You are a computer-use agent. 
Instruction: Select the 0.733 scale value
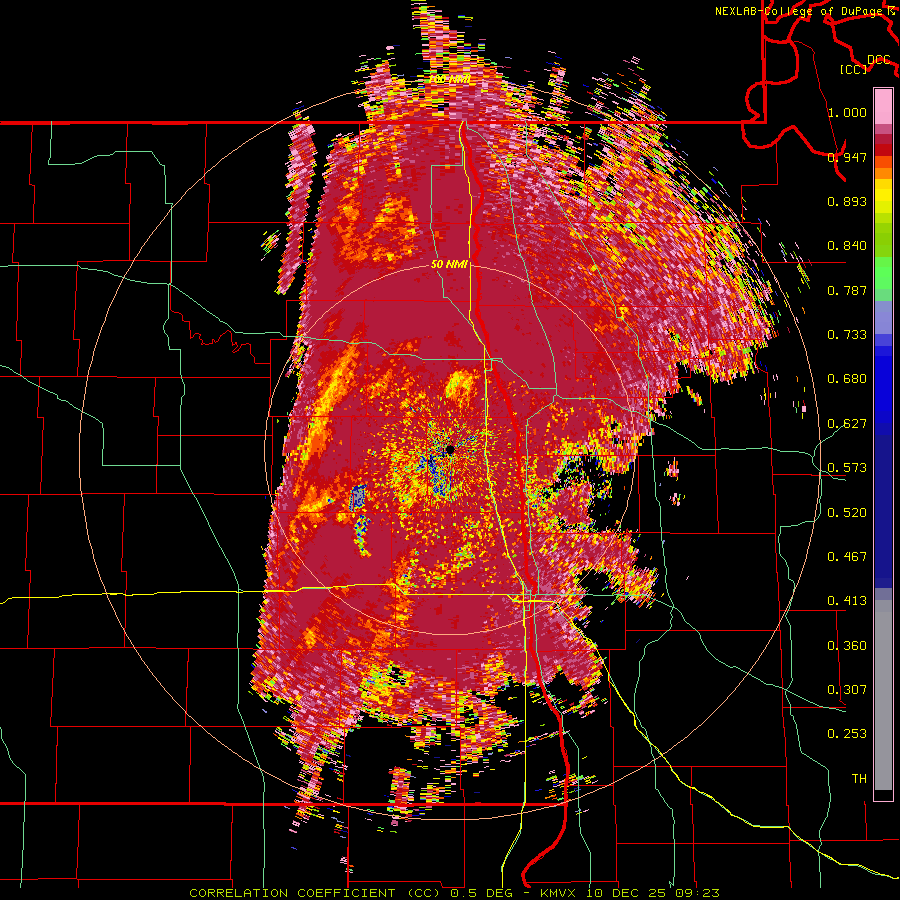[847, 335]
